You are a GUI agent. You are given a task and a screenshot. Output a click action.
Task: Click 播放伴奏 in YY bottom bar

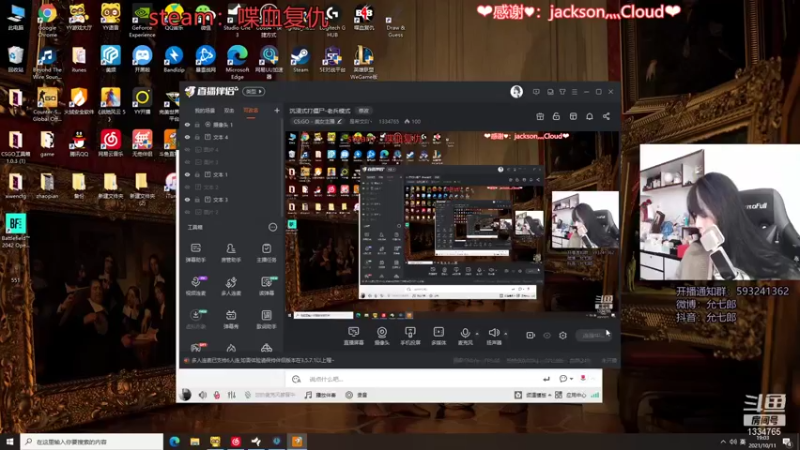point(321,395)
